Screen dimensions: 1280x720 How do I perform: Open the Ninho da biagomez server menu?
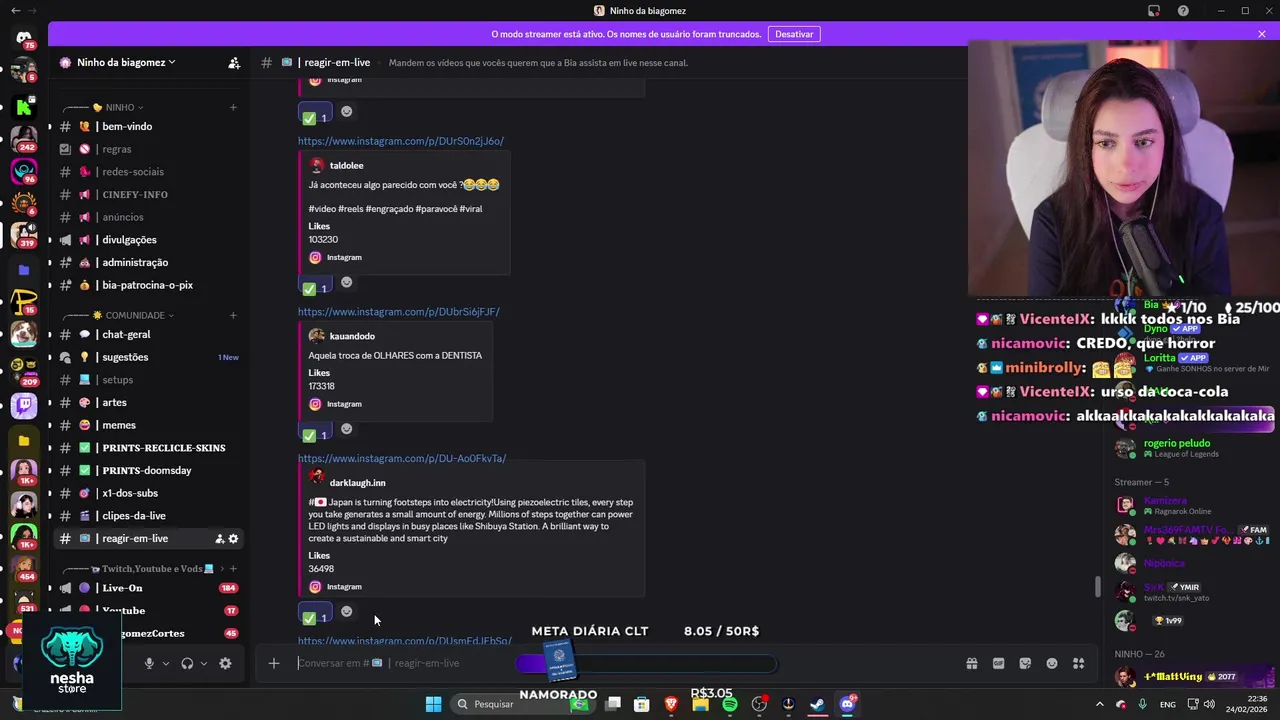(x=127, y=62)
